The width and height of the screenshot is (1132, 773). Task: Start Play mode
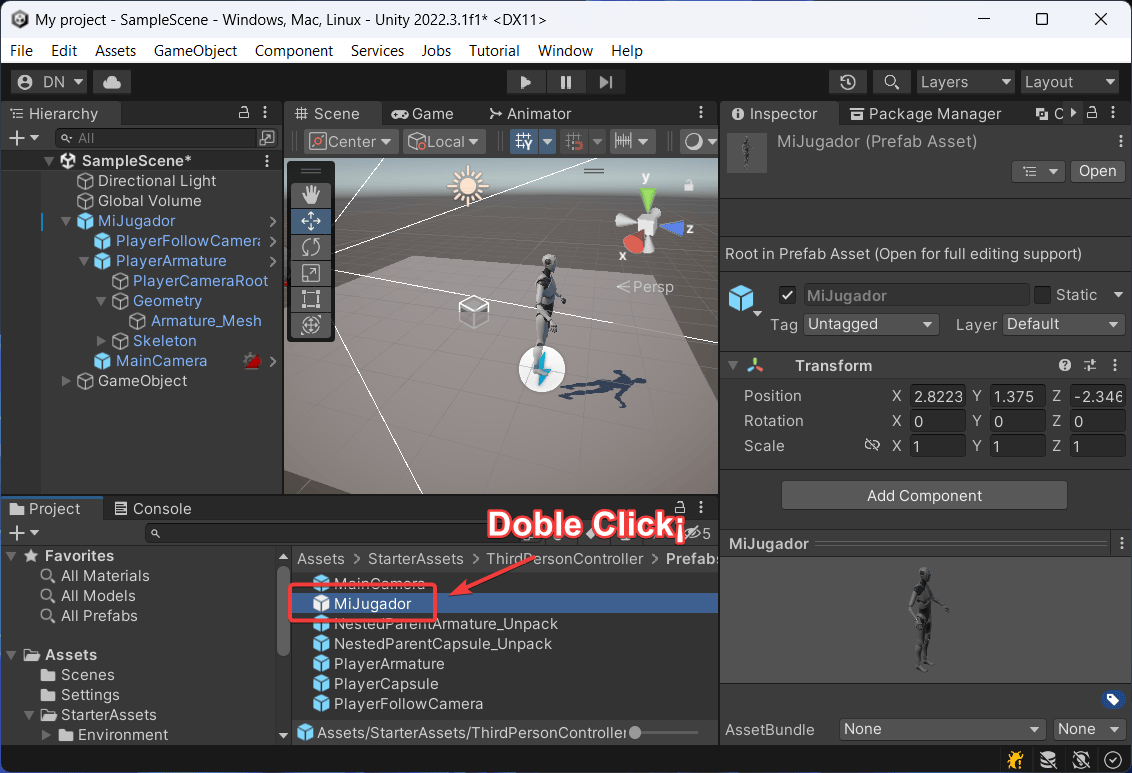[x=526, y=82]
